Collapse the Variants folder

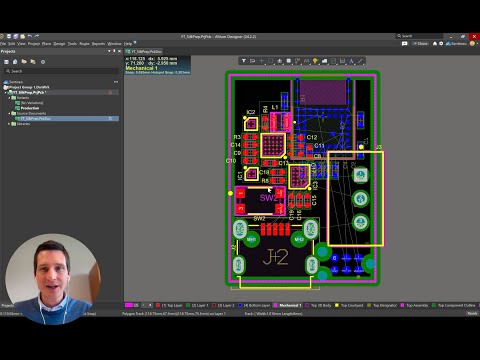click(x=9, y=98)
